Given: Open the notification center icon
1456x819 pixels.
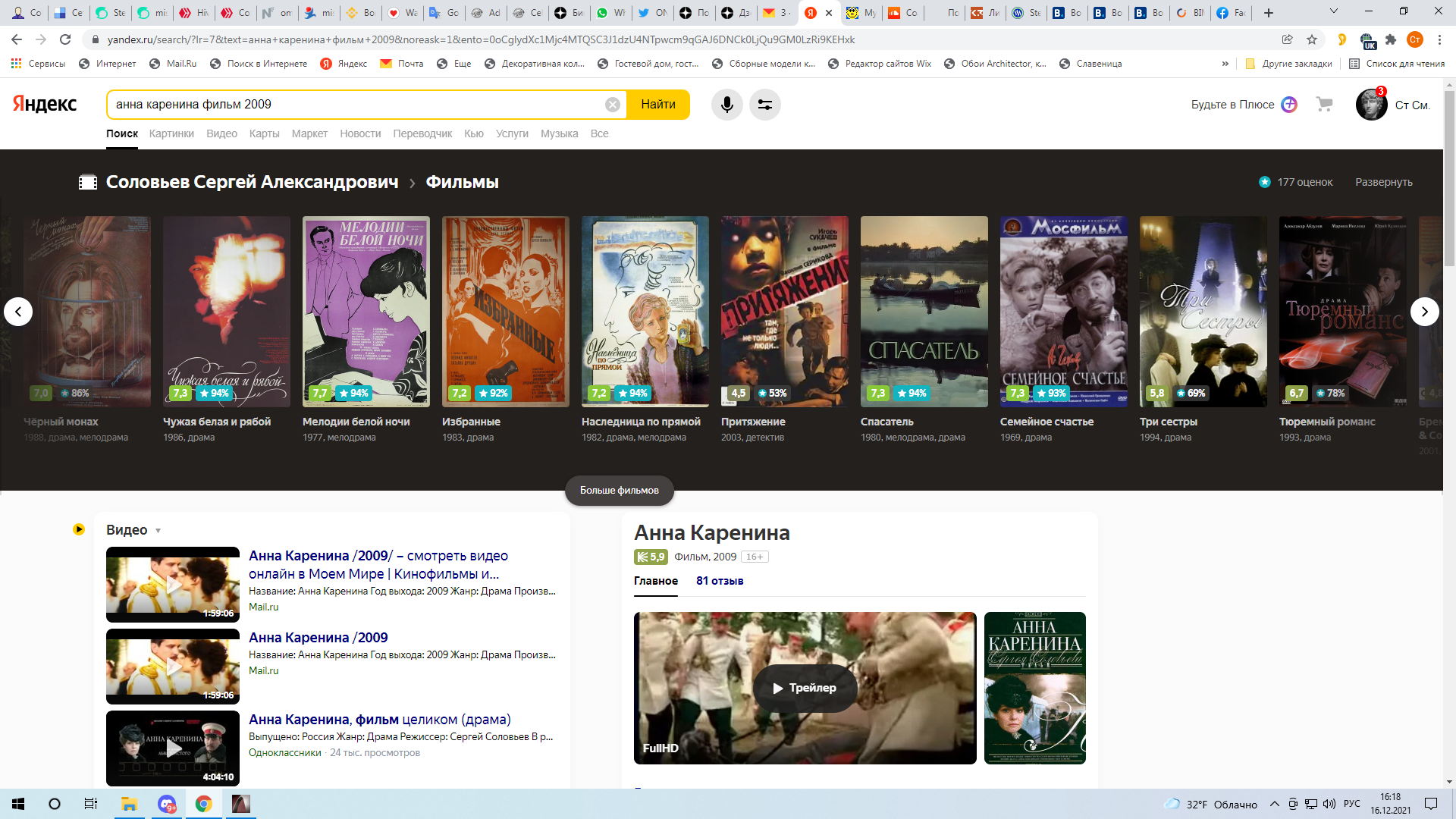Looking at the screenshot, I should coord(1431,804).
